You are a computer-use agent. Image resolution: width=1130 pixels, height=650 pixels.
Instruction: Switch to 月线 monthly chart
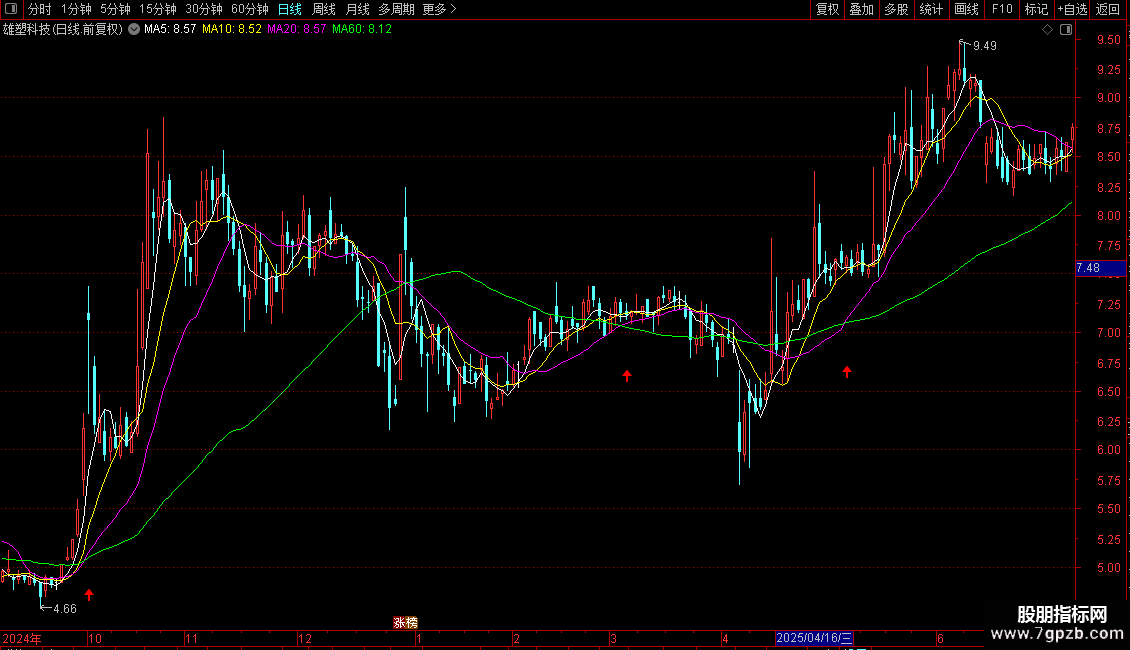(x=357, y=9)
